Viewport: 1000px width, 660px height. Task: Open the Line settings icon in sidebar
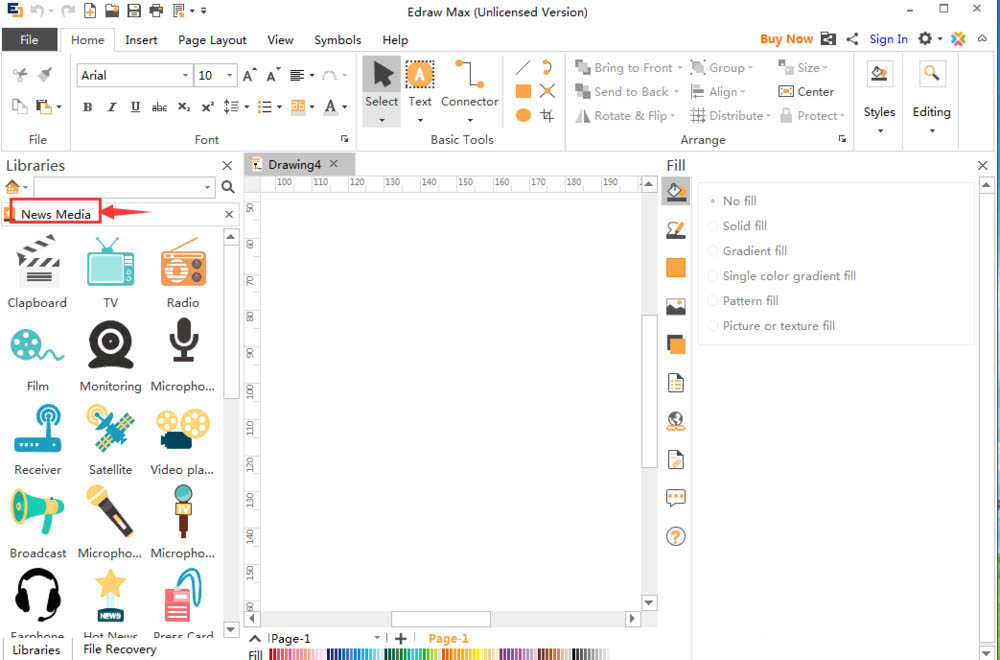676,230
